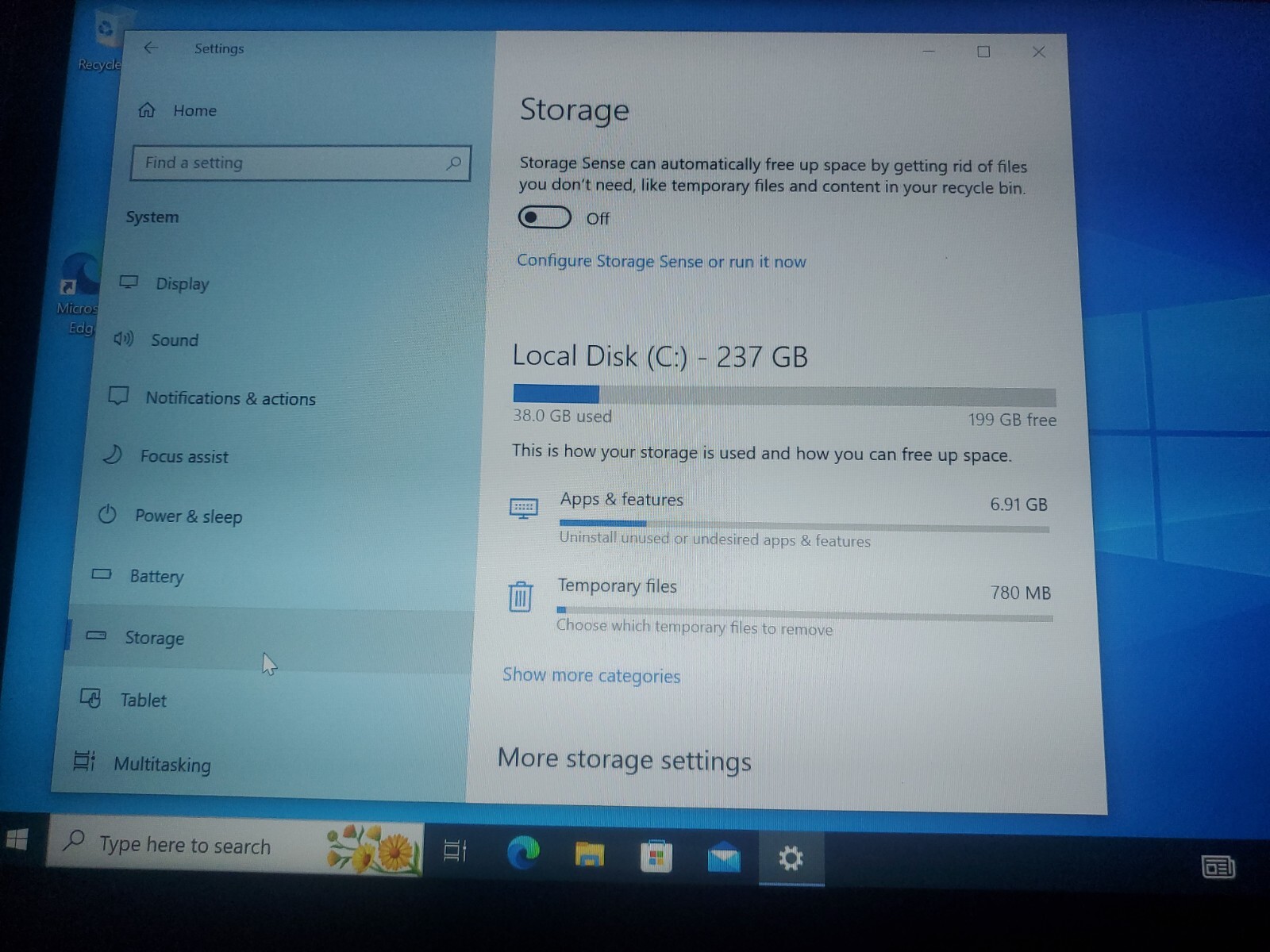Maximize the Settings window
The width and height of the screenshot is (1270, 952).
[983, 52]
